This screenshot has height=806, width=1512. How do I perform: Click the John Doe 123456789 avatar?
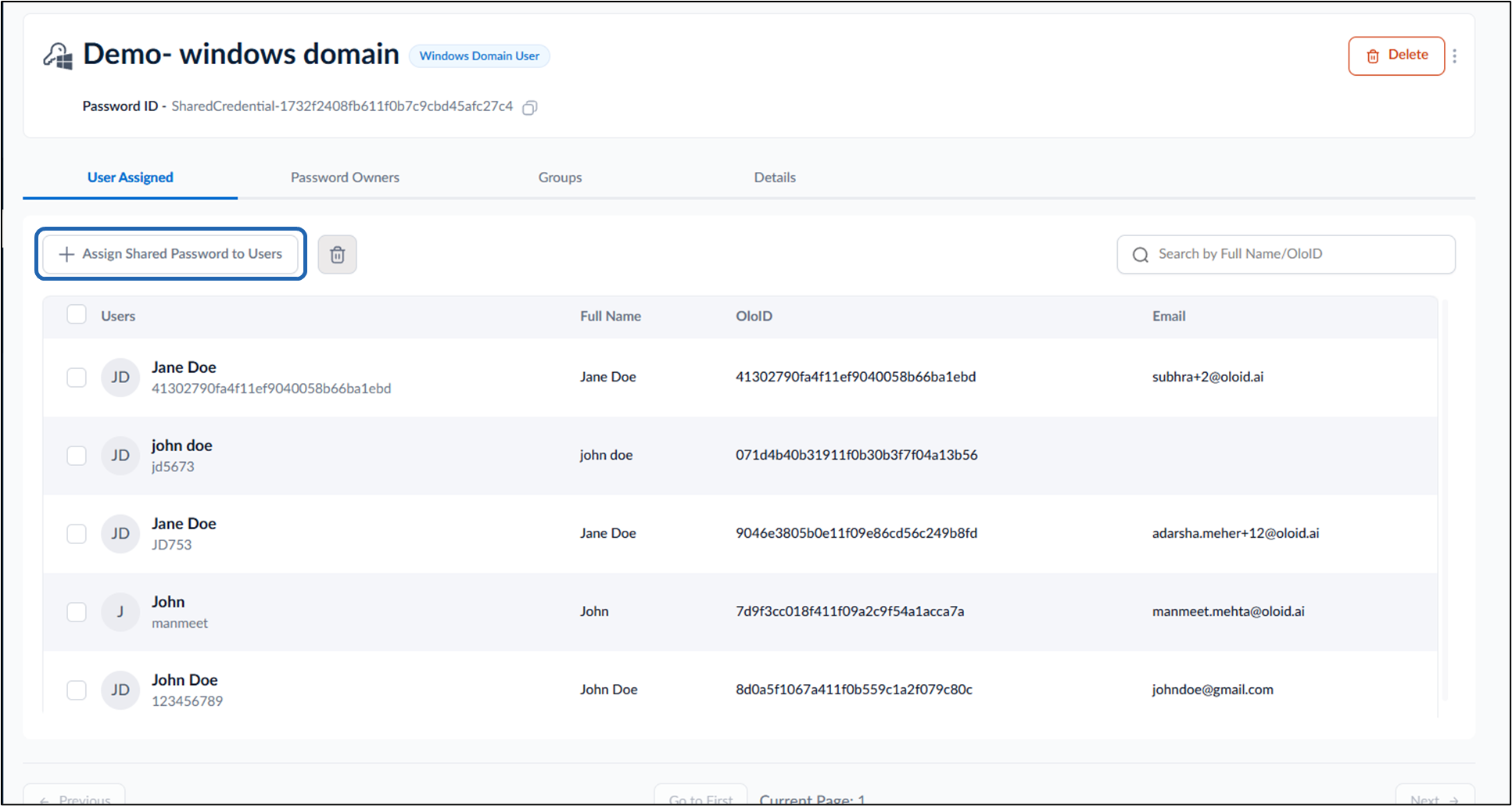tap(120, 690)
